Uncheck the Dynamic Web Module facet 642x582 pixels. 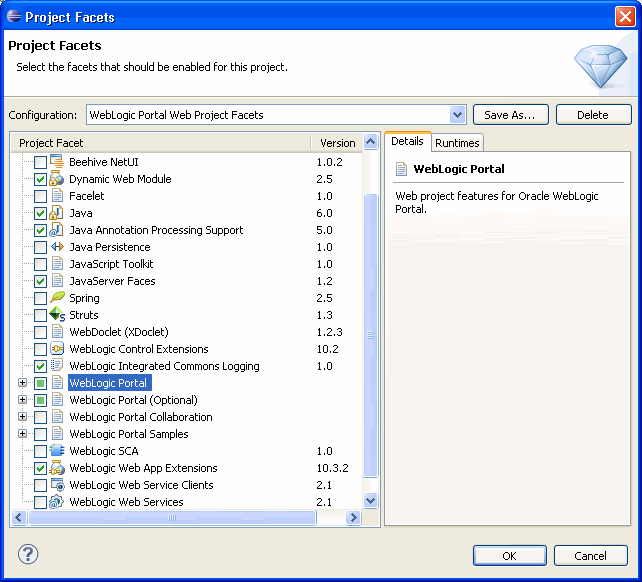40,179
